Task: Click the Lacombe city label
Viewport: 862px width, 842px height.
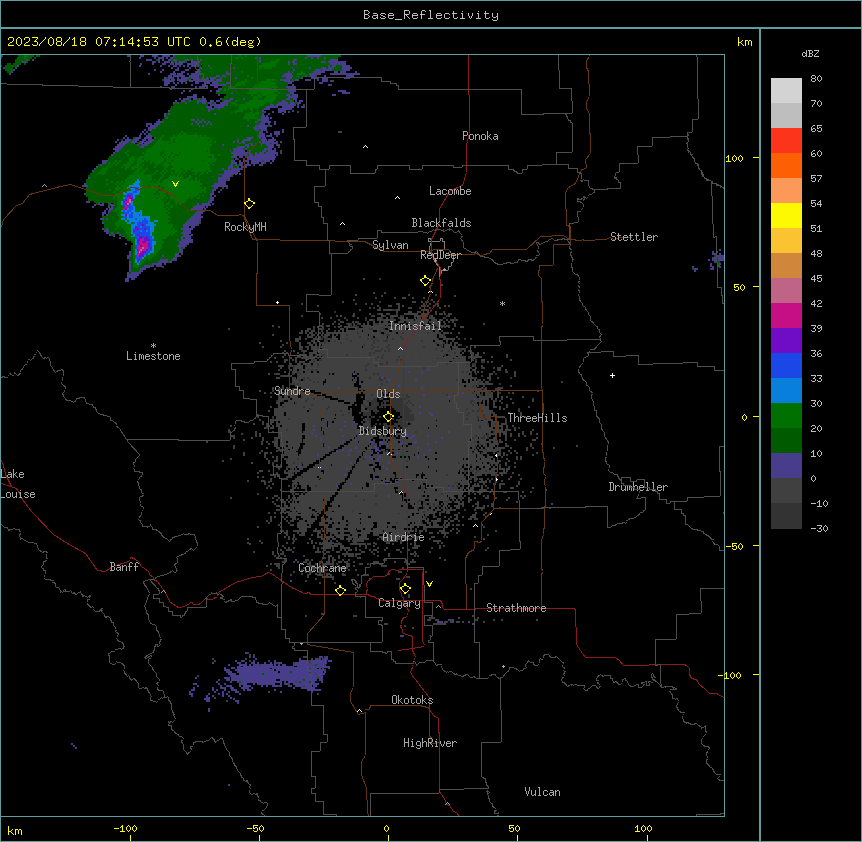Action: 450,191
